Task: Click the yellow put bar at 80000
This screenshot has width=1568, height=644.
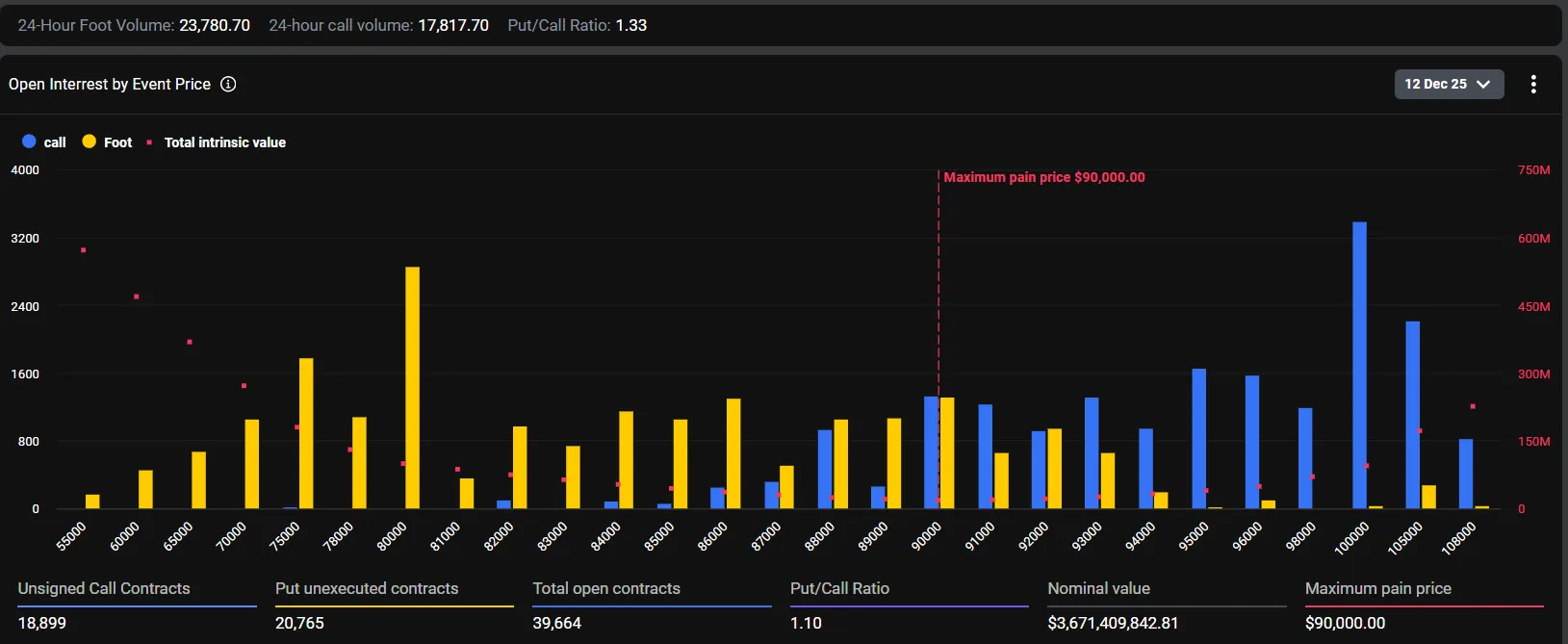Action: pos(412,388)
